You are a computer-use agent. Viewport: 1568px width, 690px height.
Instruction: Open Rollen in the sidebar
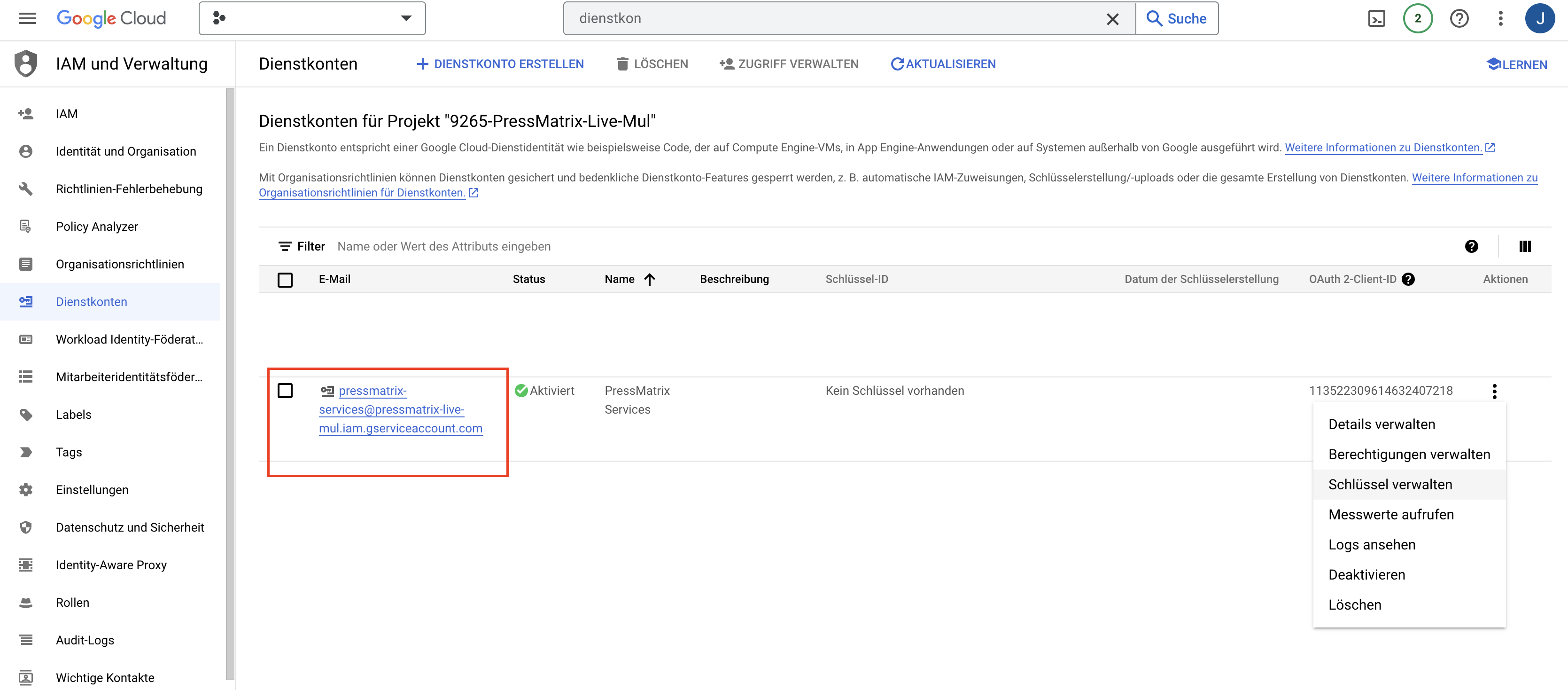110,603
